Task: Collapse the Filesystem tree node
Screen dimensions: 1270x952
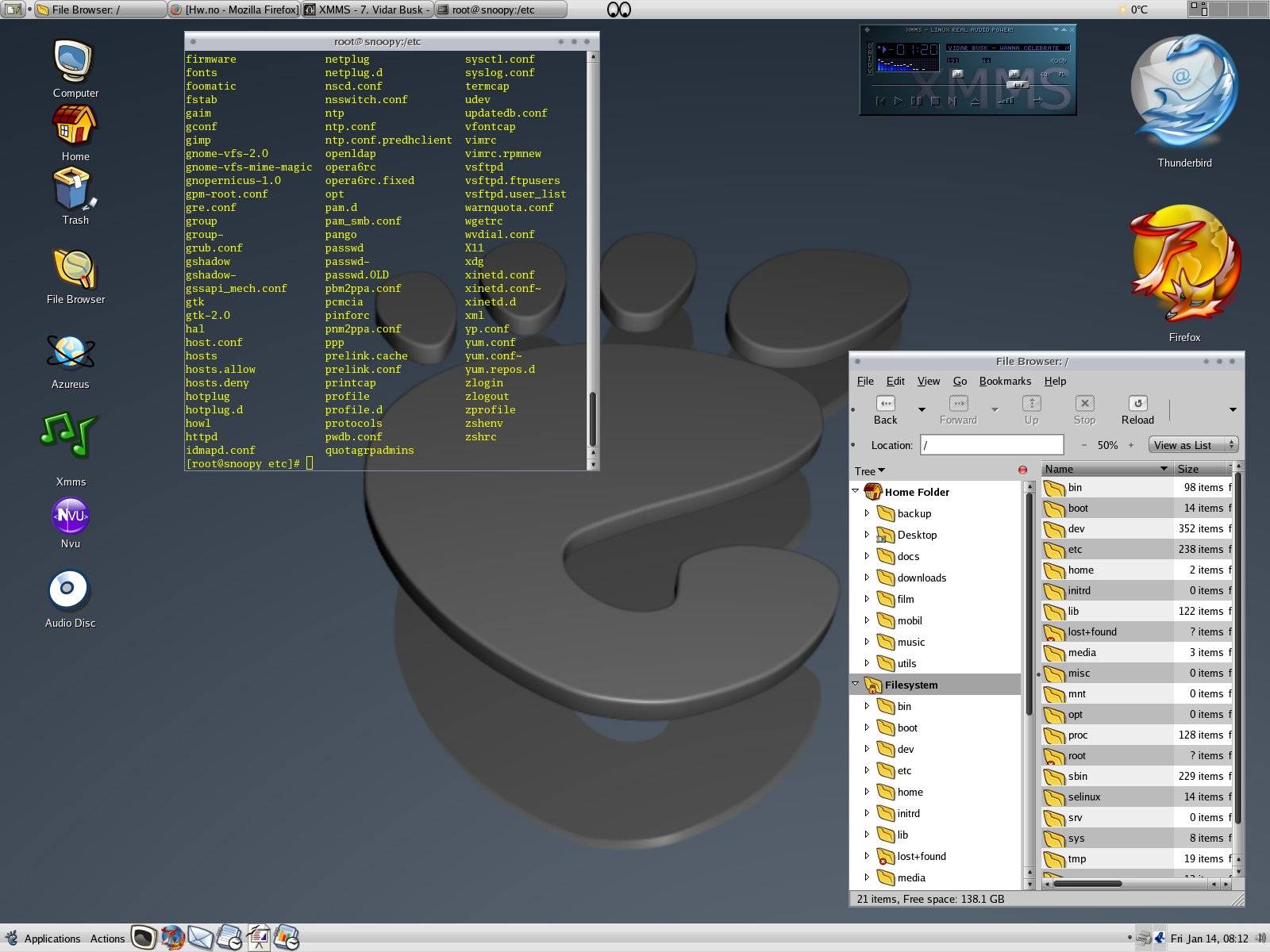Action: pos(856,683)
